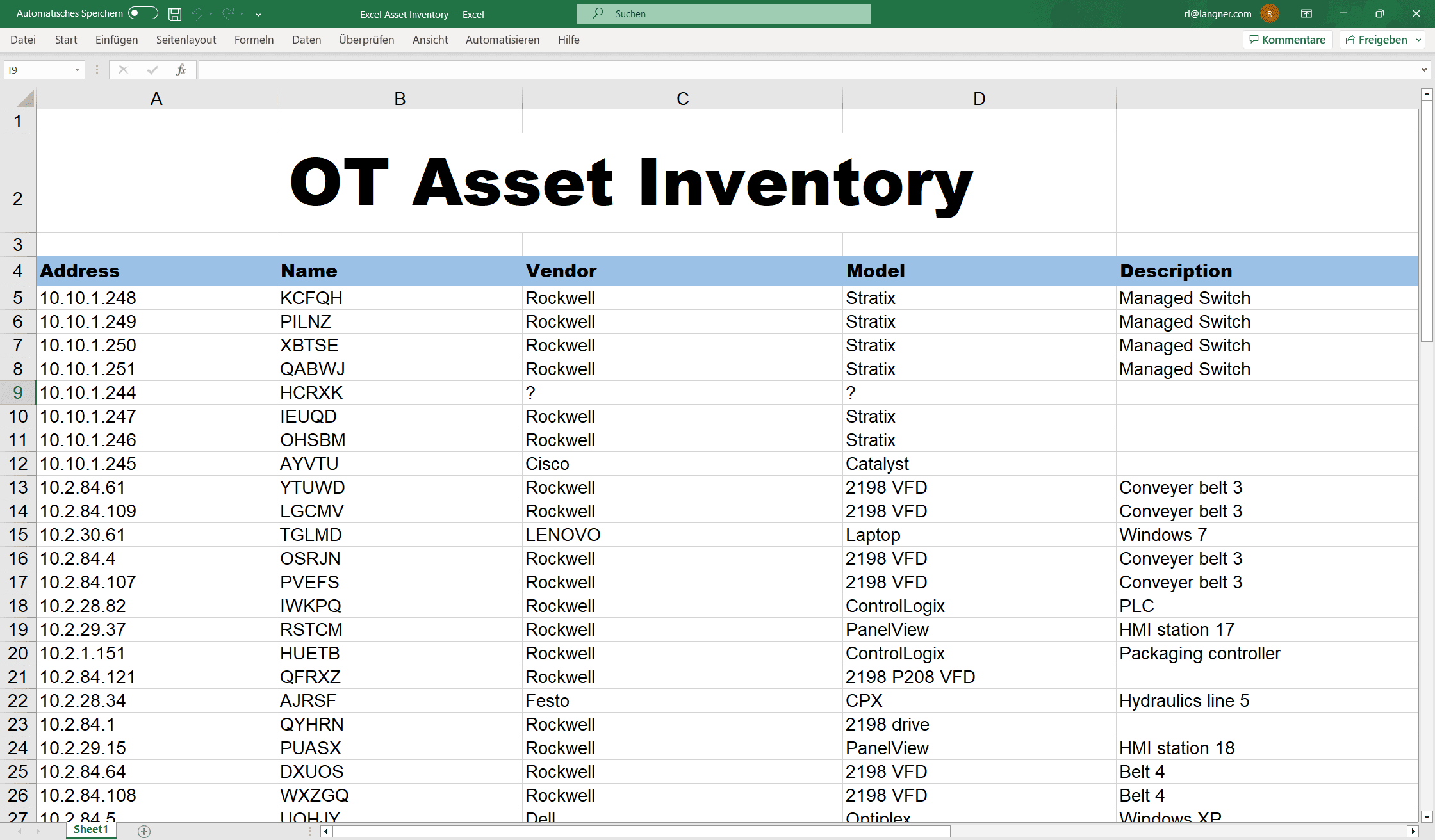1435x840 pixels.
Task: Click the Packaging controller description cell
Action: point(1267,653)
